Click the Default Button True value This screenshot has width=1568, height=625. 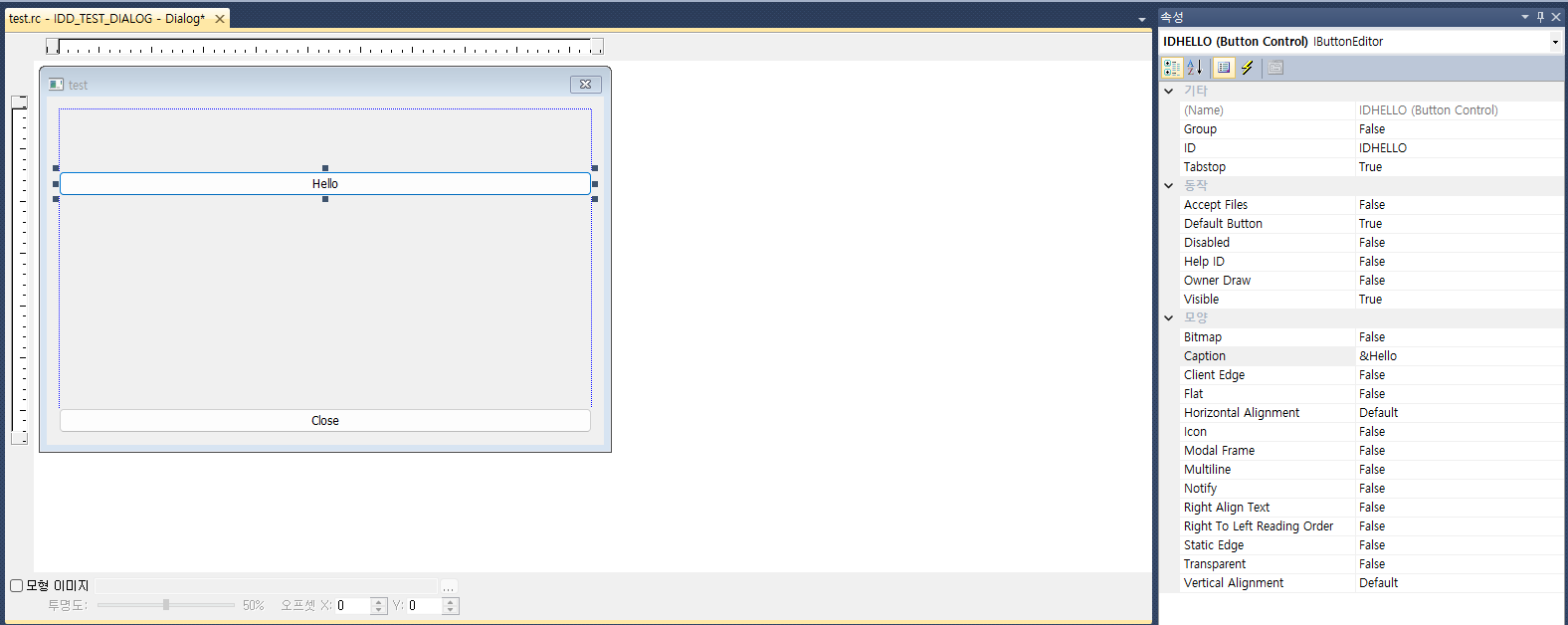coord(1370,224)
